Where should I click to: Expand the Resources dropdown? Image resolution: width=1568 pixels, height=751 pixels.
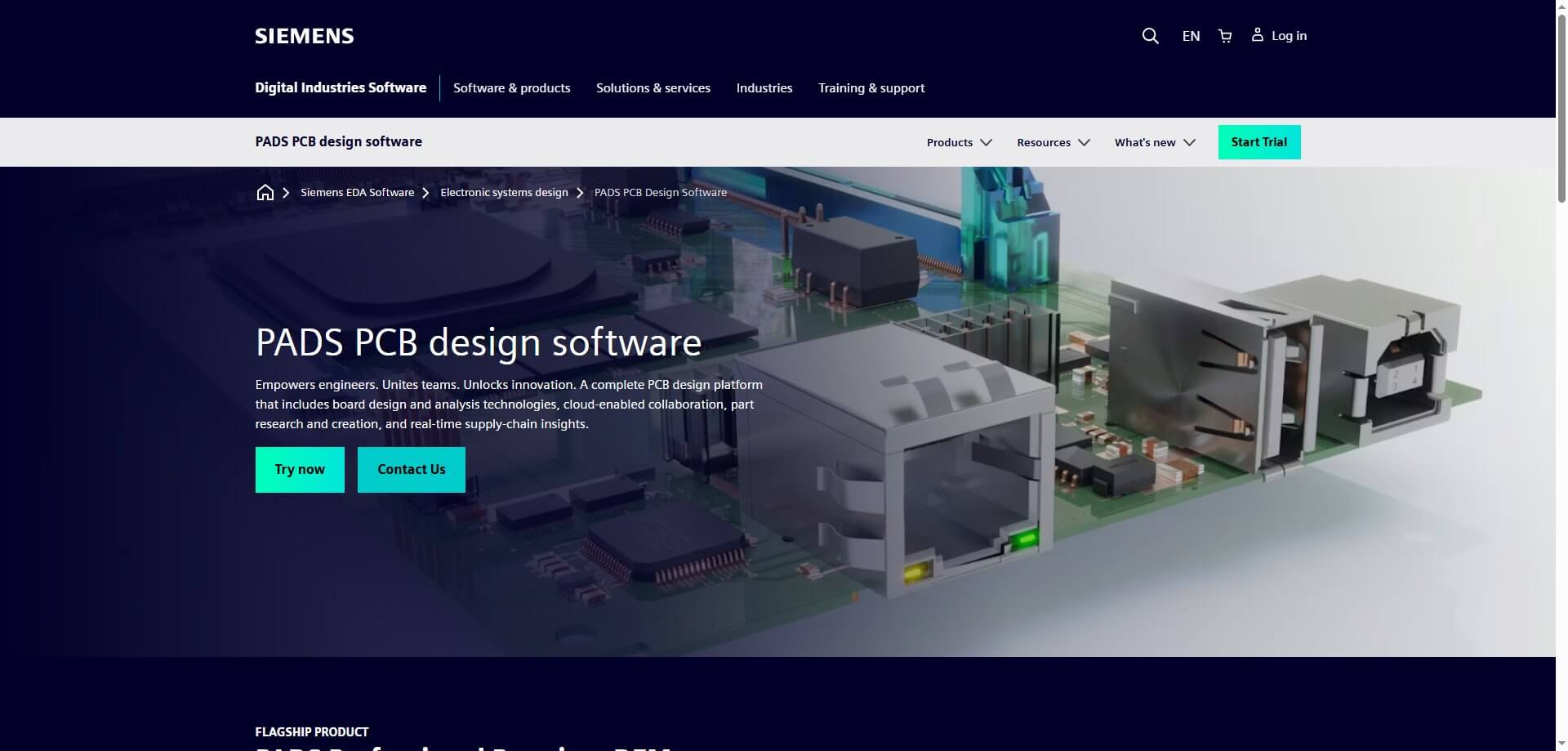coord(1053,142)
